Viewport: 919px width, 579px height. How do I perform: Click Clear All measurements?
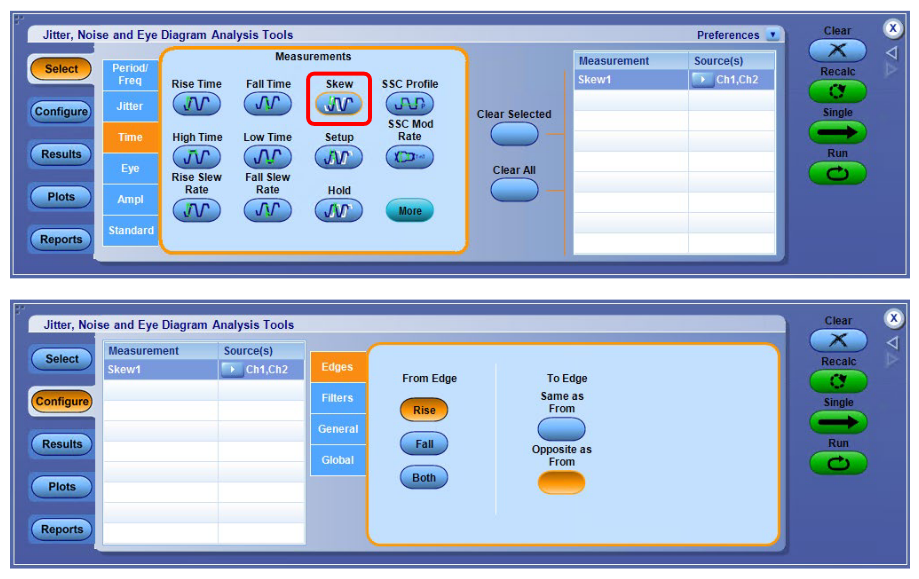click(x=514, y=189)
